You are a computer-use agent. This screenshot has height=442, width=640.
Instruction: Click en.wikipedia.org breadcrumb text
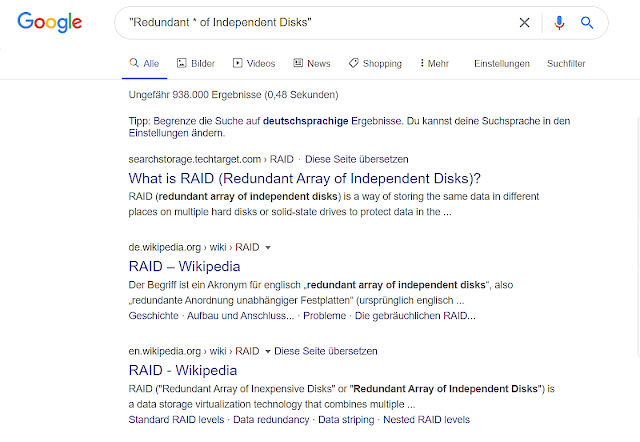coord(194,351)
